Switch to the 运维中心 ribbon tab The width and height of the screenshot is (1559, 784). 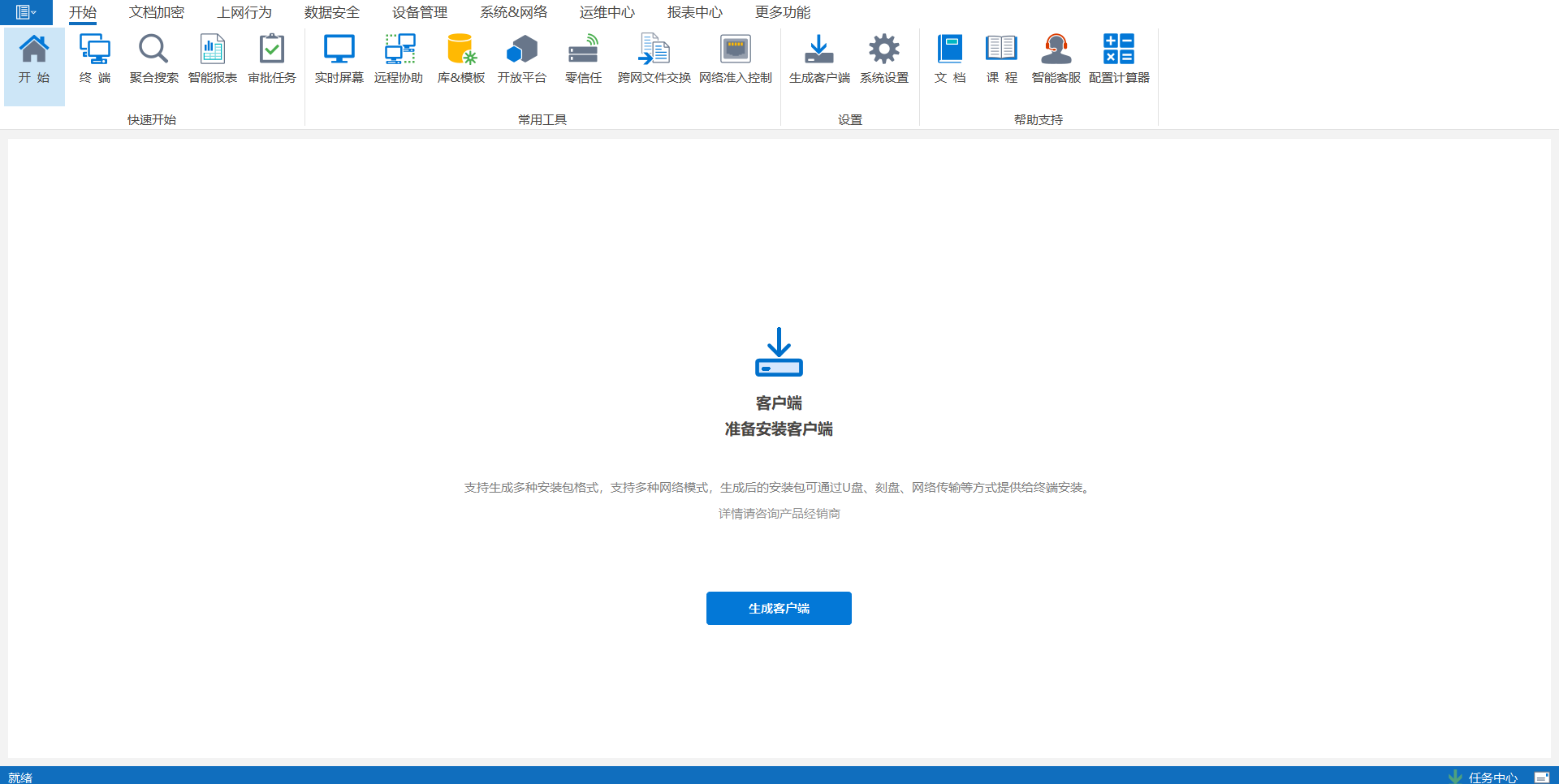pos(607,12)
